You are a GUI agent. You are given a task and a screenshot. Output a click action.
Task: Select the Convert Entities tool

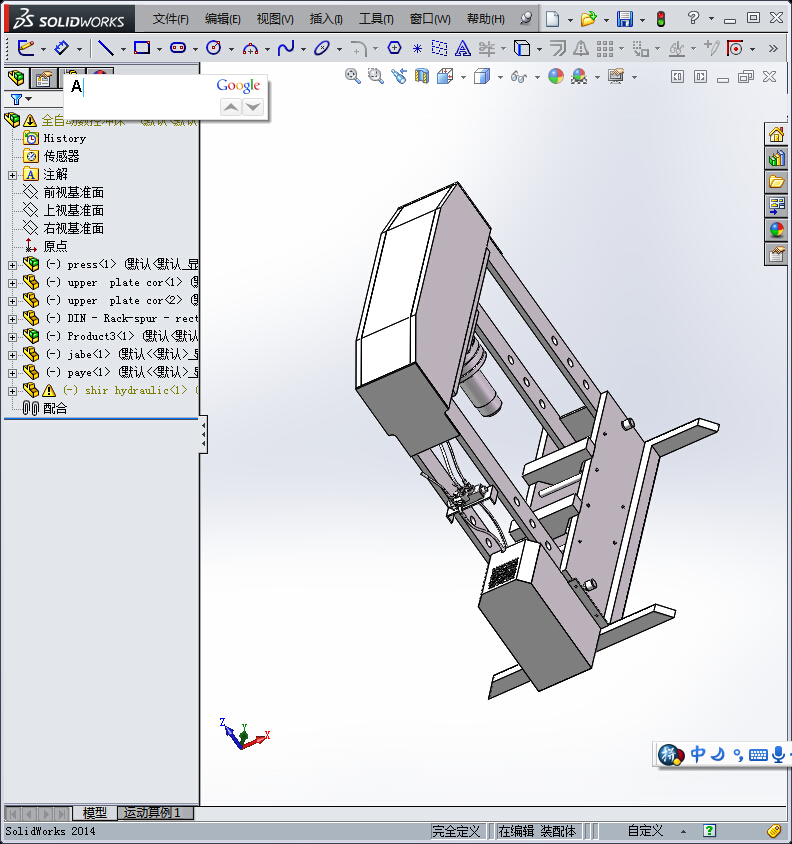coord(521,48)
